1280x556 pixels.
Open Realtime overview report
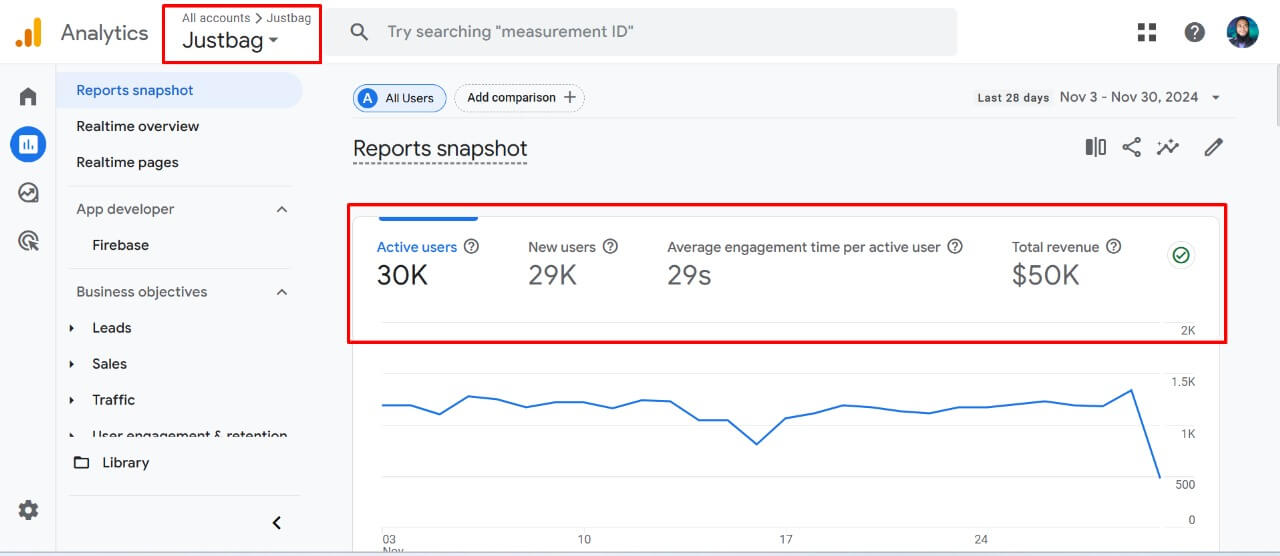(138, 126)
